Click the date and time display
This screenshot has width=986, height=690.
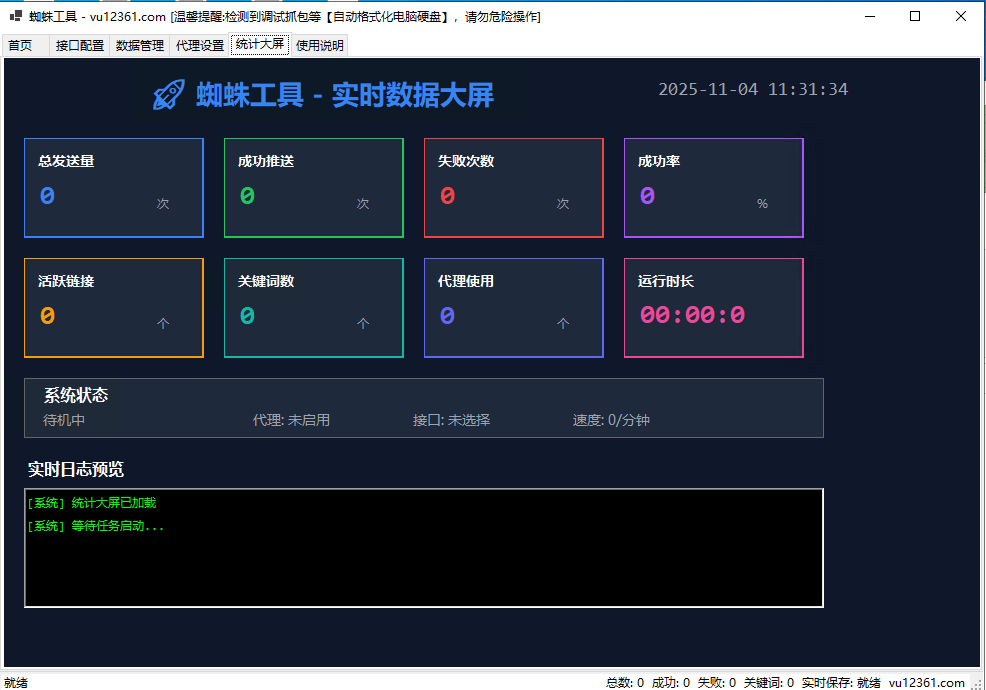click(x=753, y=89)
